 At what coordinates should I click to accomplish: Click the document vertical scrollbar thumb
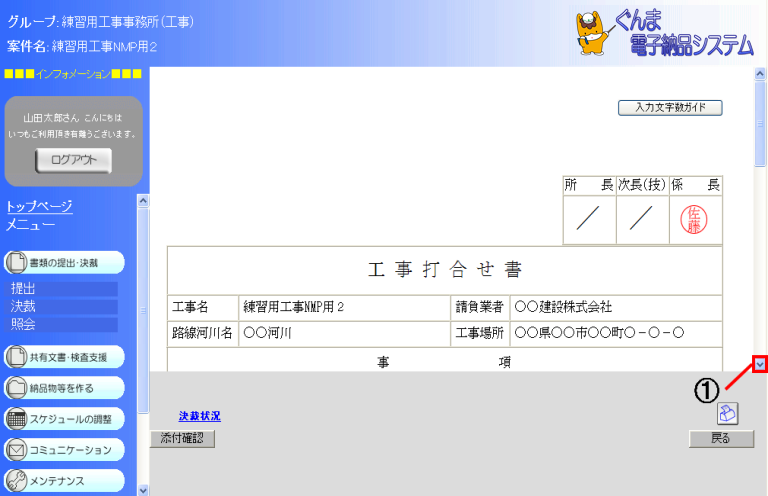pos(760,124)
